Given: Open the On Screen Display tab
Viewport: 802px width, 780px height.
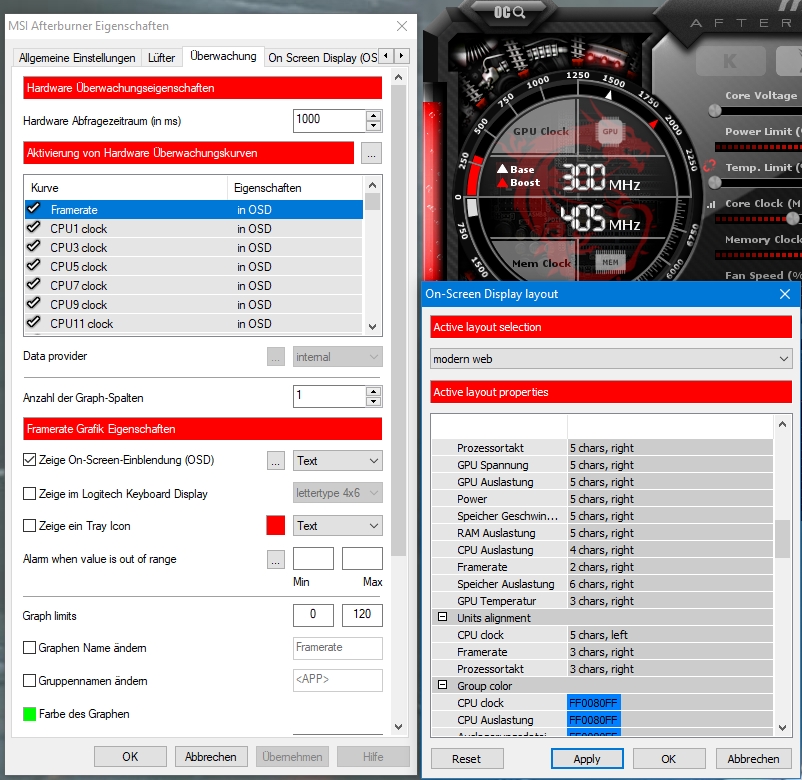Looking at the screenshot, I should tap(323, 58).
